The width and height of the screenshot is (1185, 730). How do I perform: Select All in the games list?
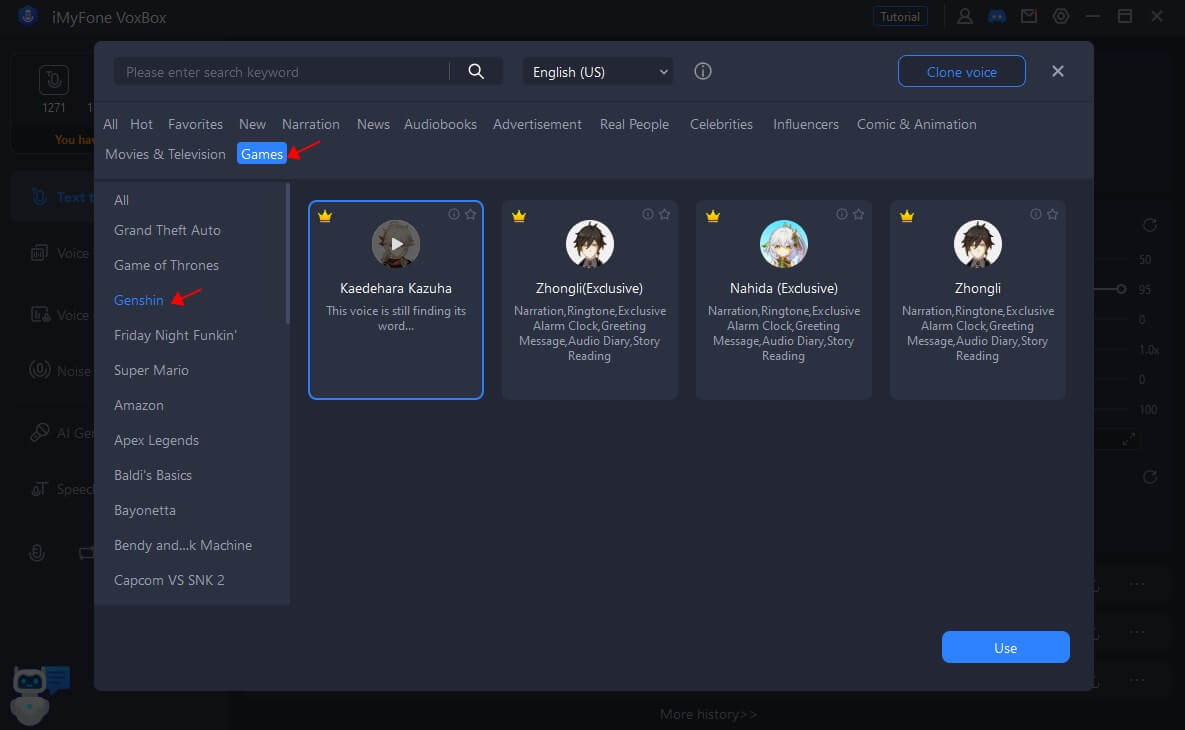pos(122,200)
